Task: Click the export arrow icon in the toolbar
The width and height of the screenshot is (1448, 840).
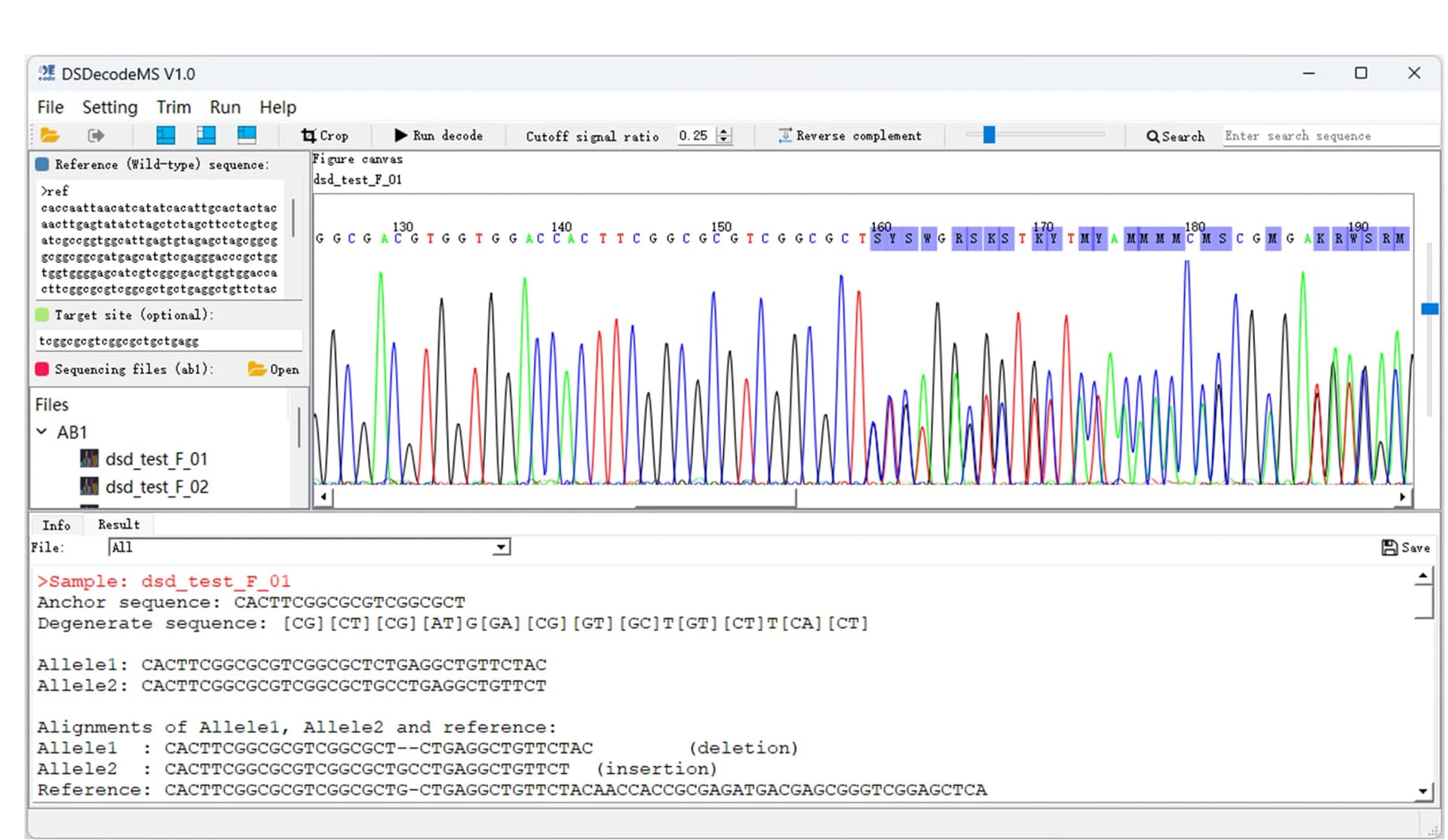Action: click(x=95, y=136)
